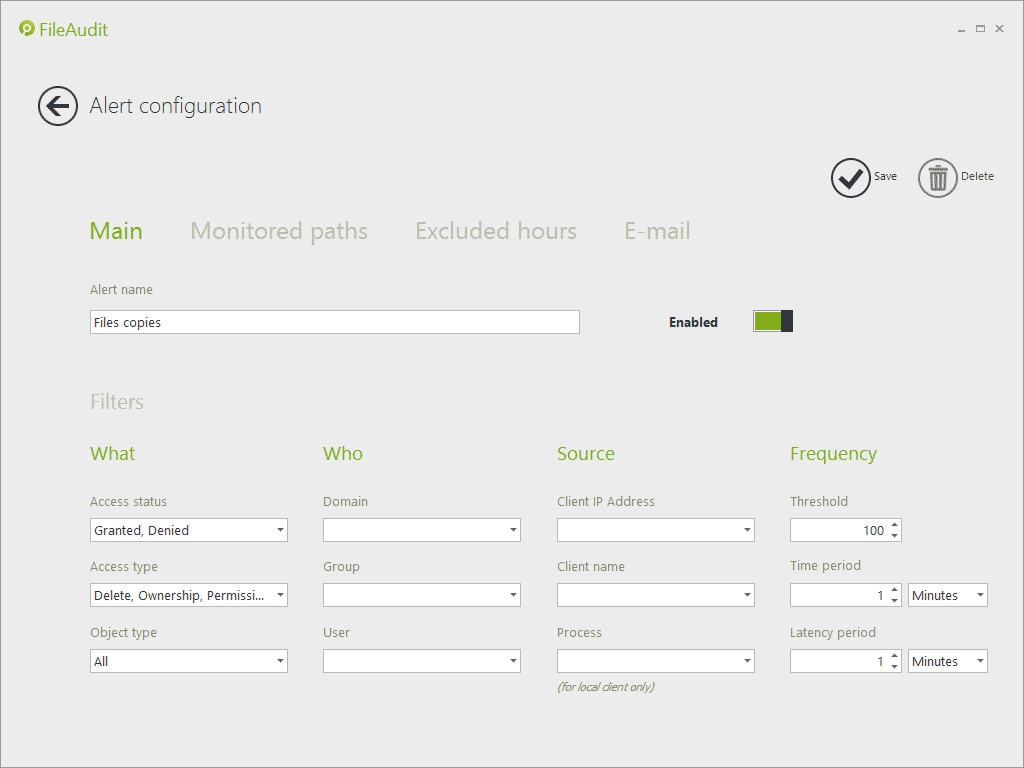Toggle the Enabled switch off
This screenshot has width=1024, height=768.
tap(773, 321)
